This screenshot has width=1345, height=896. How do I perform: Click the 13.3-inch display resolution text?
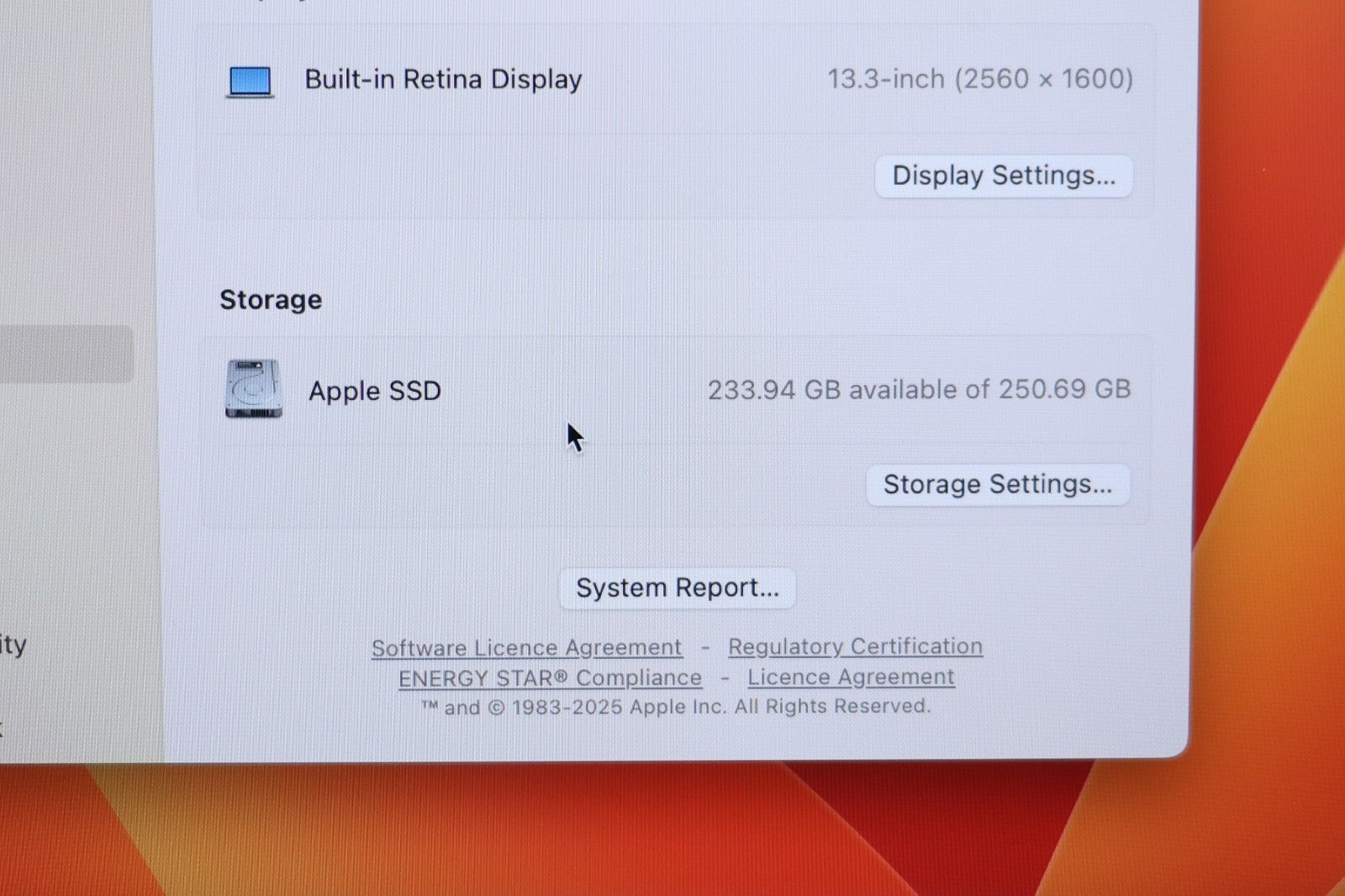point(979,79)
